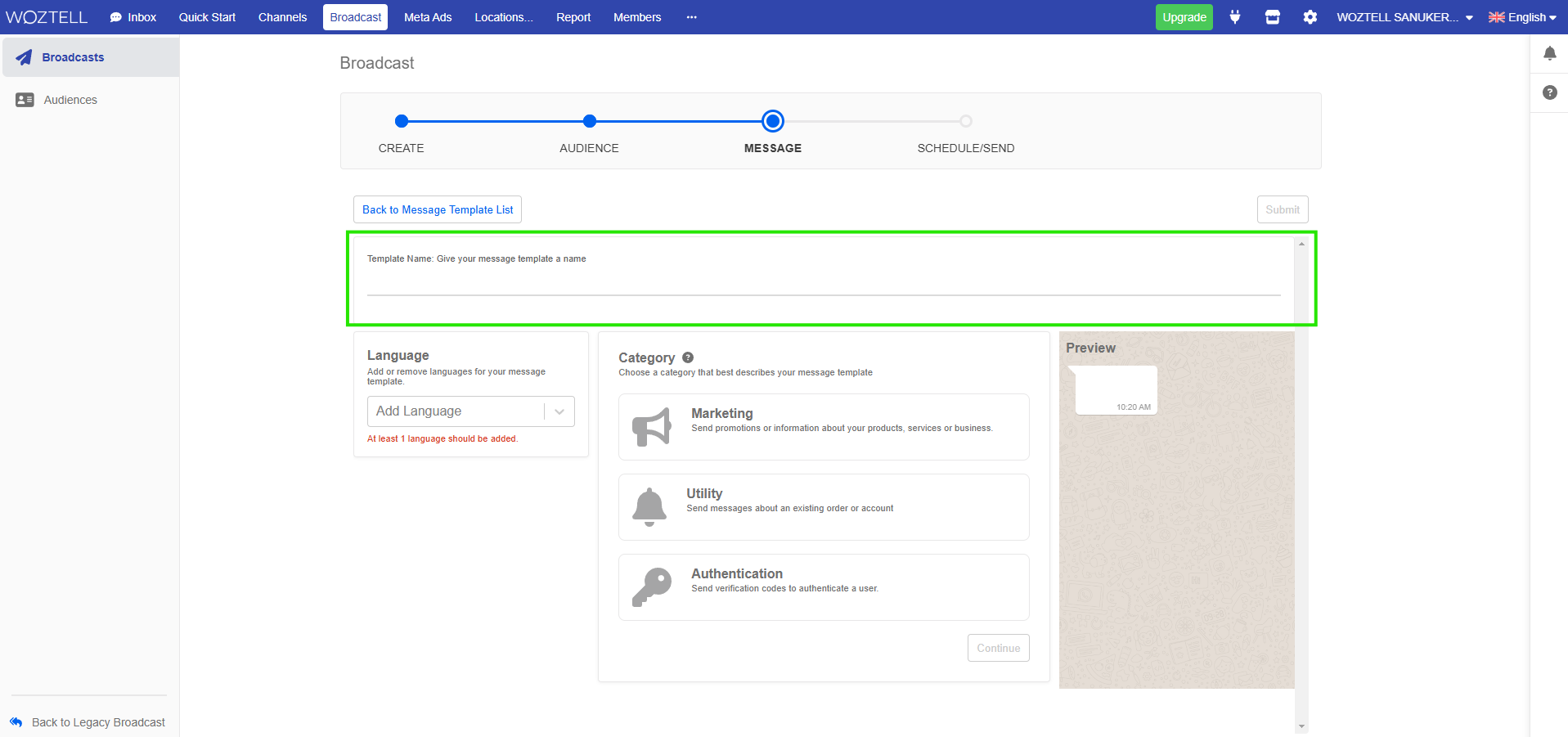Open the Broadcasts panel icon in sidebar
Image resolution: width=1568 pixels, height=737 pixels.
pos(24,57)
